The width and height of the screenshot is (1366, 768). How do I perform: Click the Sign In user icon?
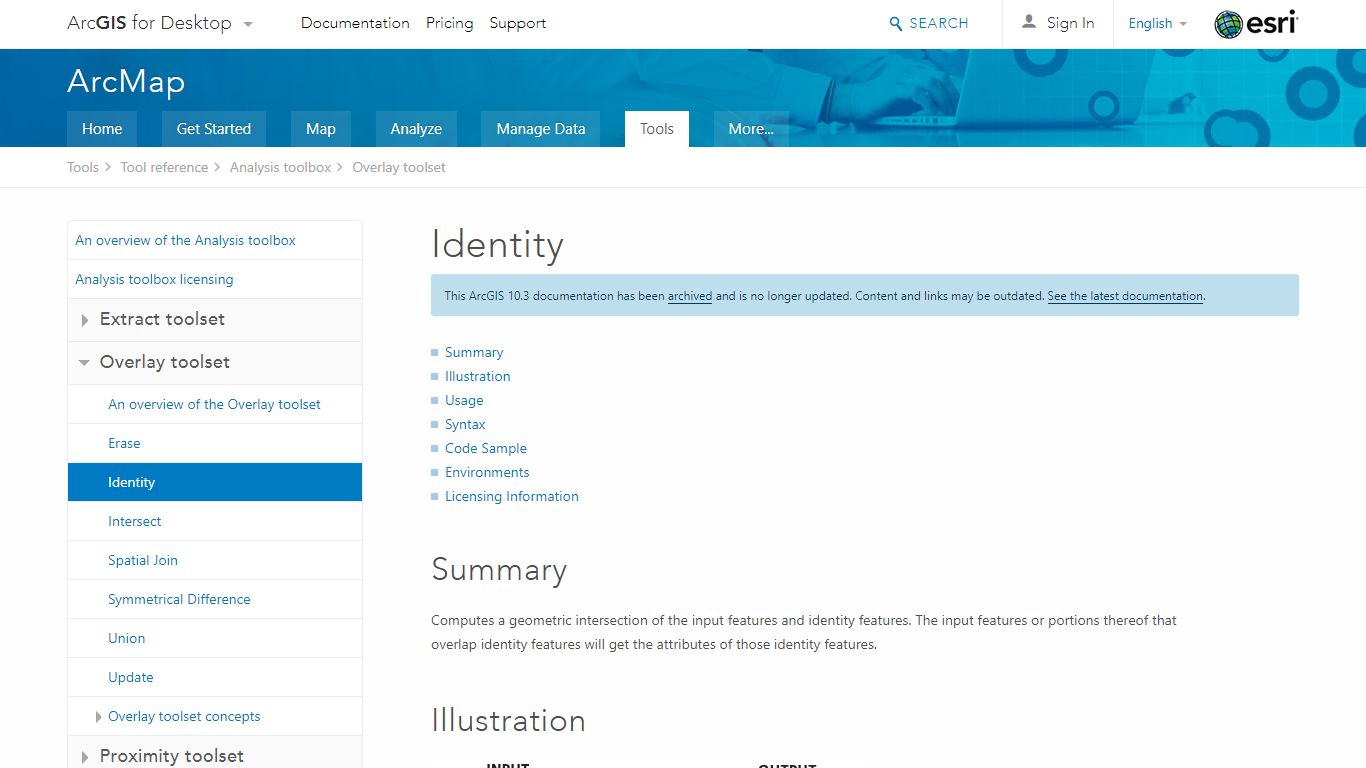click(x=1029, y=21)
